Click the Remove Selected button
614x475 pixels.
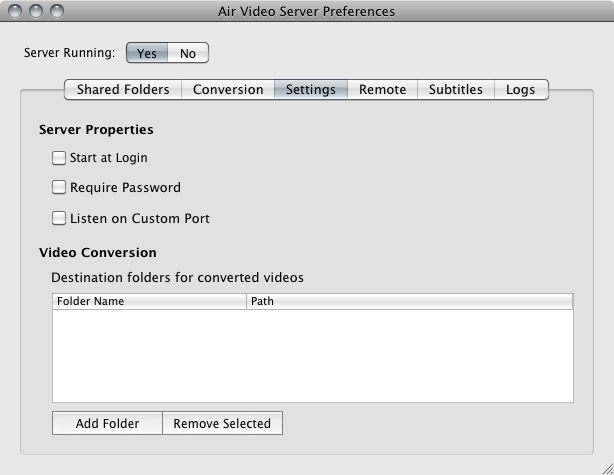(x=222, y=423)
